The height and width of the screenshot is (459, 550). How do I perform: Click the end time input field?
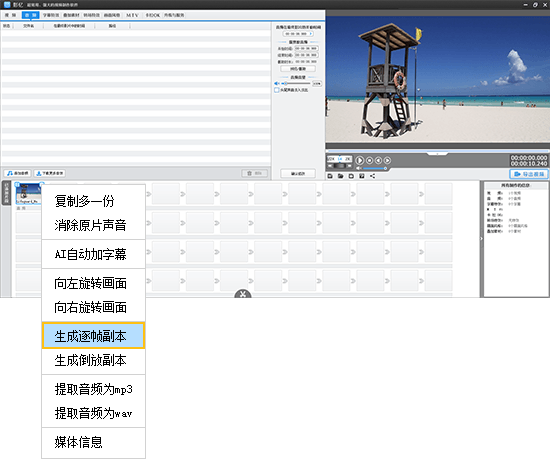pos(306,55)
